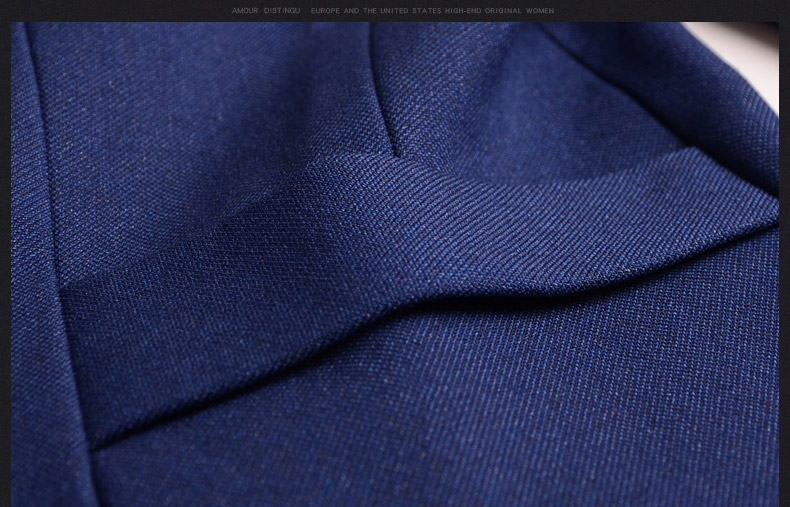Click the dark left border of the image
The height and width of the screenshot is (507, 790).
point(5,260)
